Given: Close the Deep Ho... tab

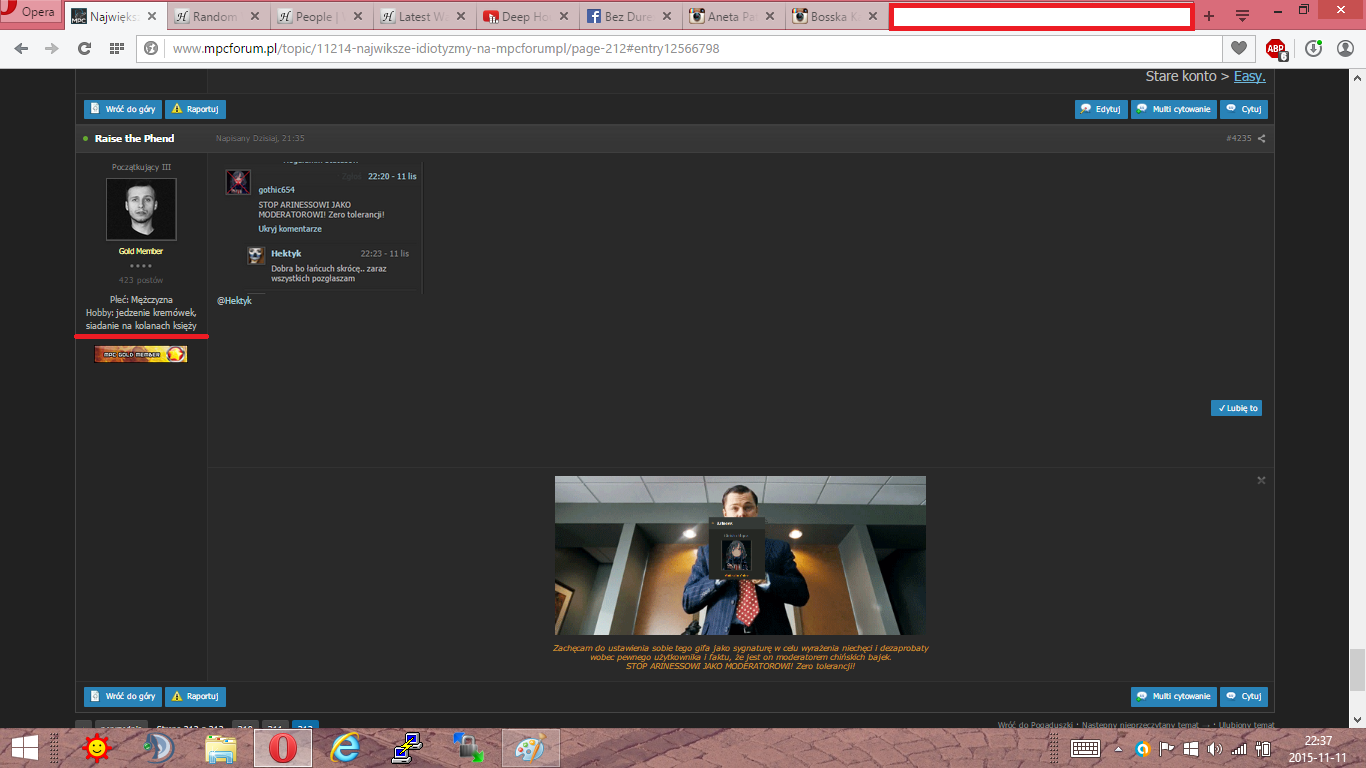Looking at the screenshot, I should coord(563,17).
